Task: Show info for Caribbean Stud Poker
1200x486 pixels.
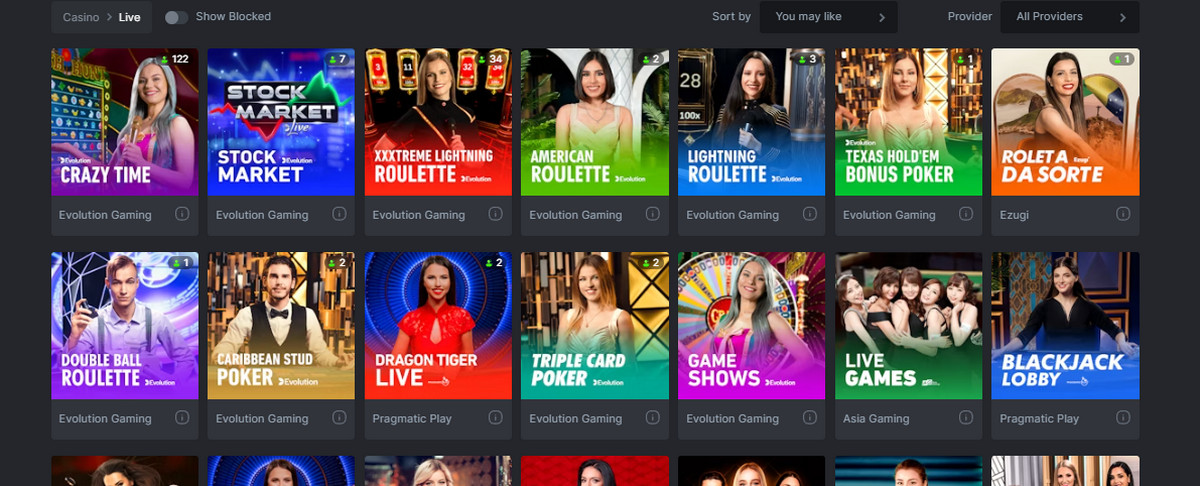Action: (x=339, y=418)
